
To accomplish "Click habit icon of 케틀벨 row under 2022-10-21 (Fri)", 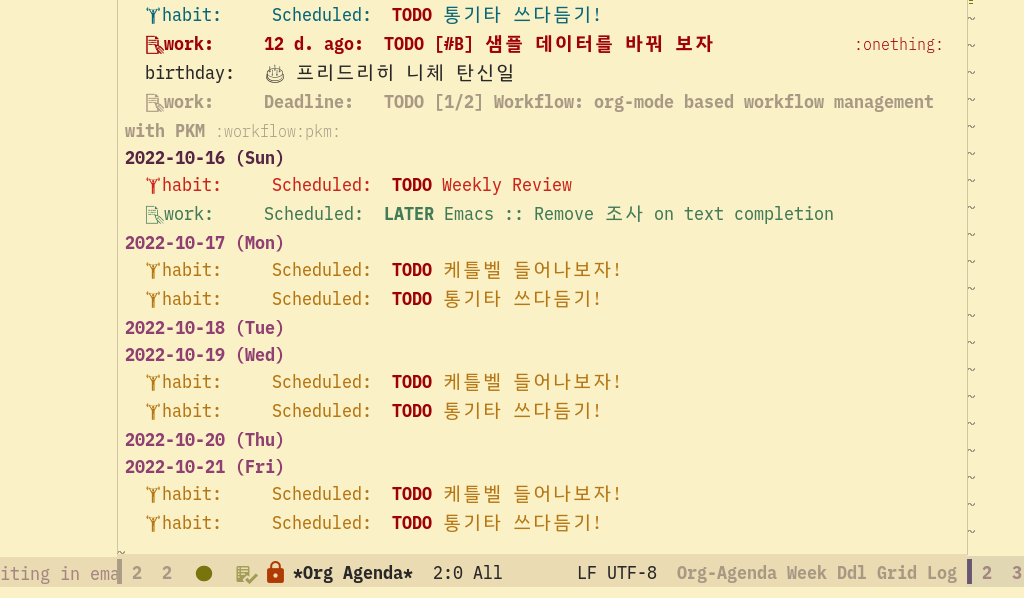I will click(x=153, y=494).
